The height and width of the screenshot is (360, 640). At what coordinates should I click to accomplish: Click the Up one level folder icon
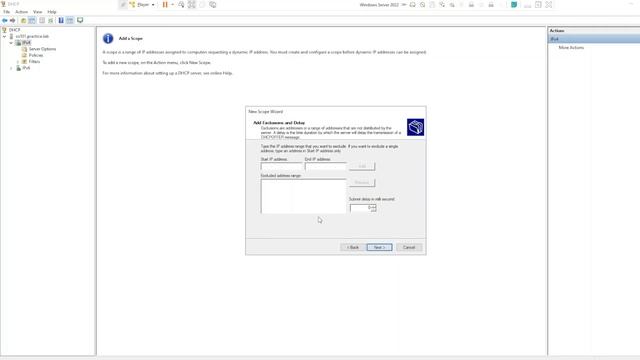(x=23, y=20)
